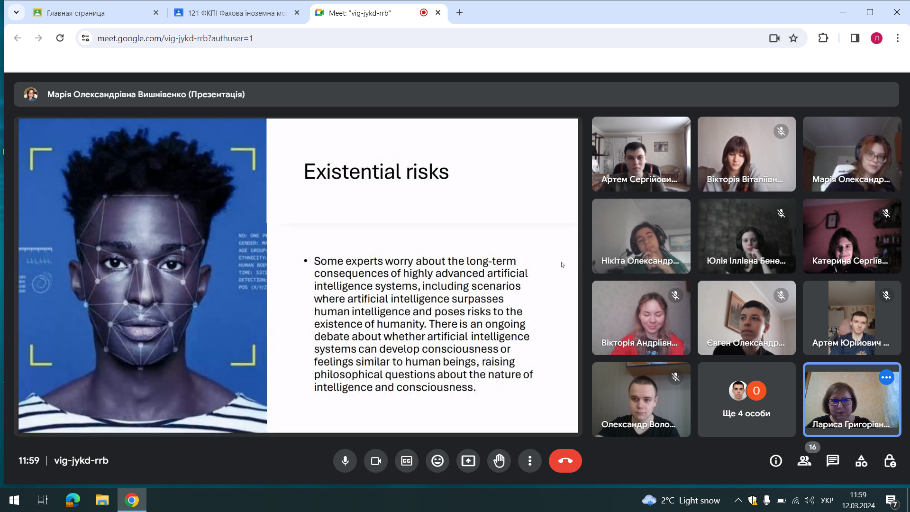Open File Explorer from the taskbar

point(101,499)
